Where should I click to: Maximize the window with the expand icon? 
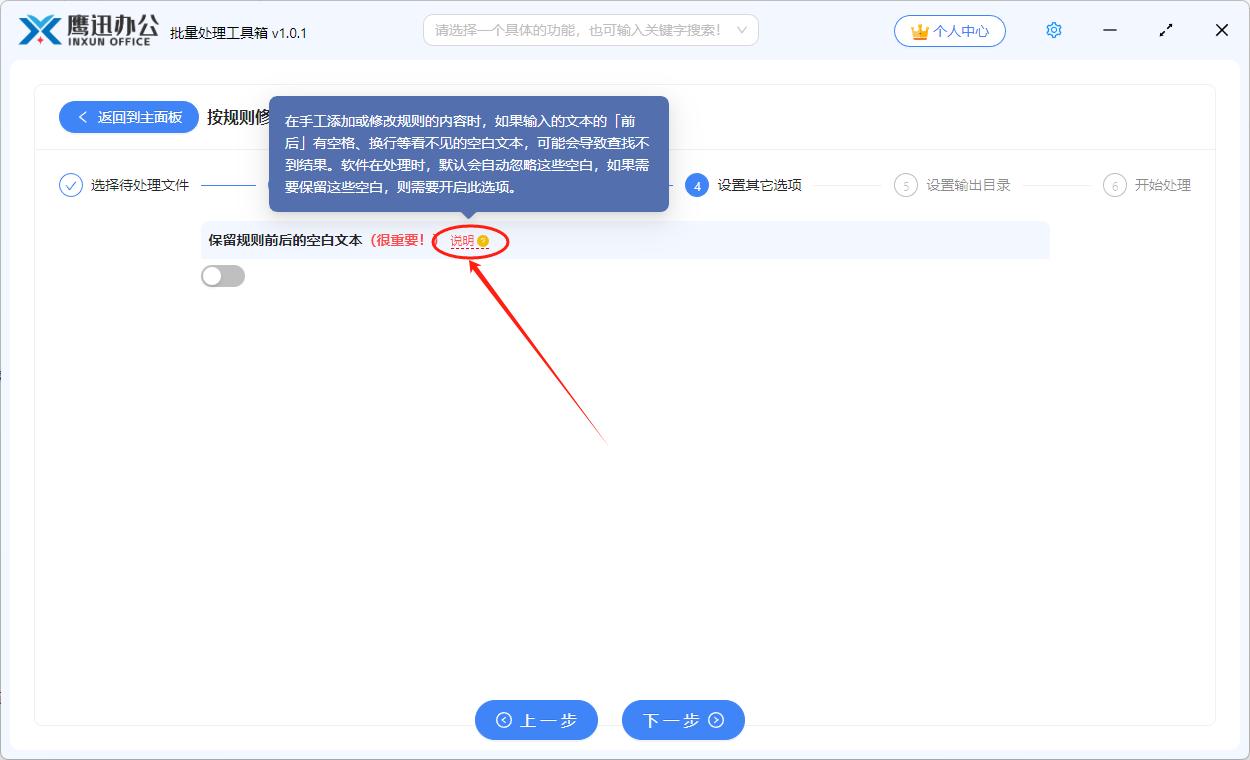(1166, 31)
